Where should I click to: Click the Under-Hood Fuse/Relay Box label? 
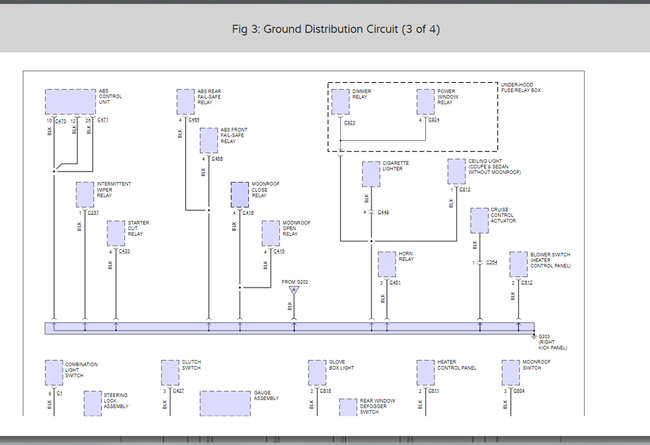(520, 90)
